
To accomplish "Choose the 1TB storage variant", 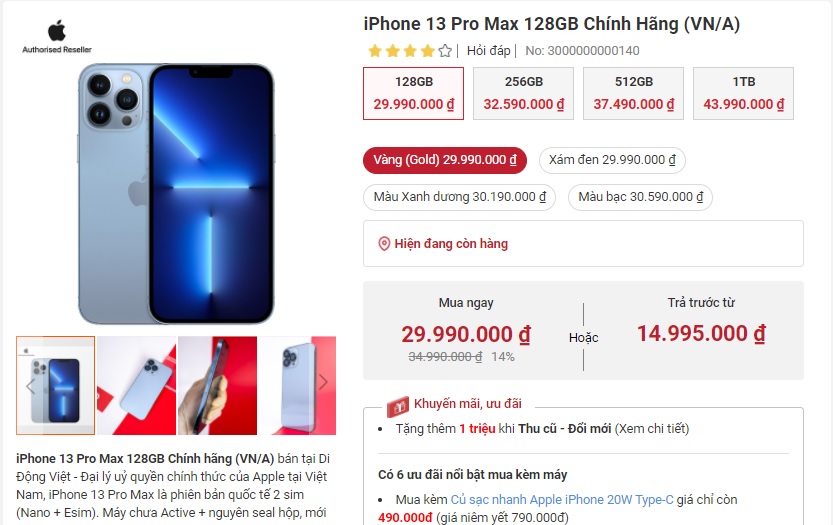I will [x=743, y=94].
